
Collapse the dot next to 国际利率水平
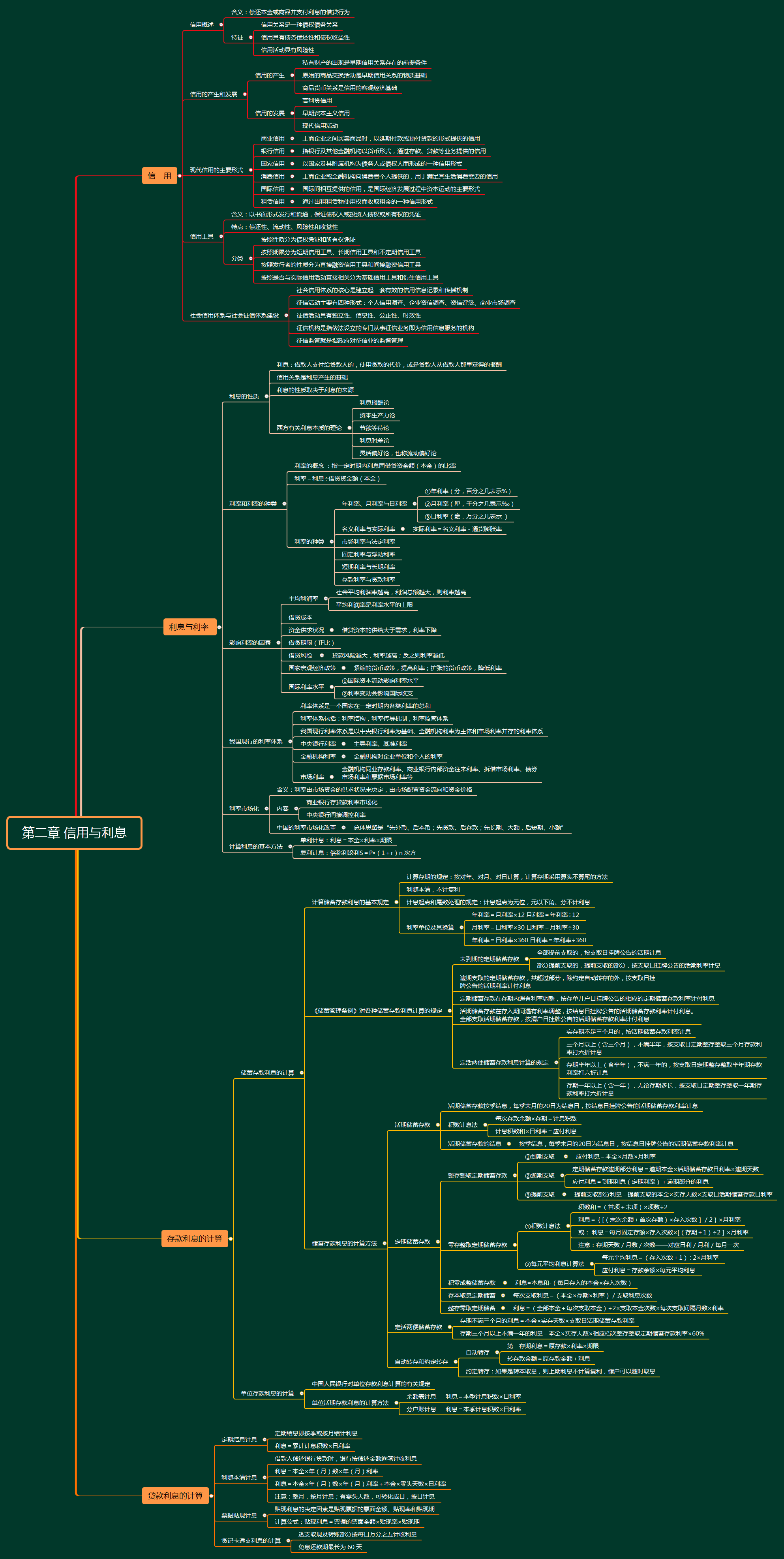click(x=332, y=687)
